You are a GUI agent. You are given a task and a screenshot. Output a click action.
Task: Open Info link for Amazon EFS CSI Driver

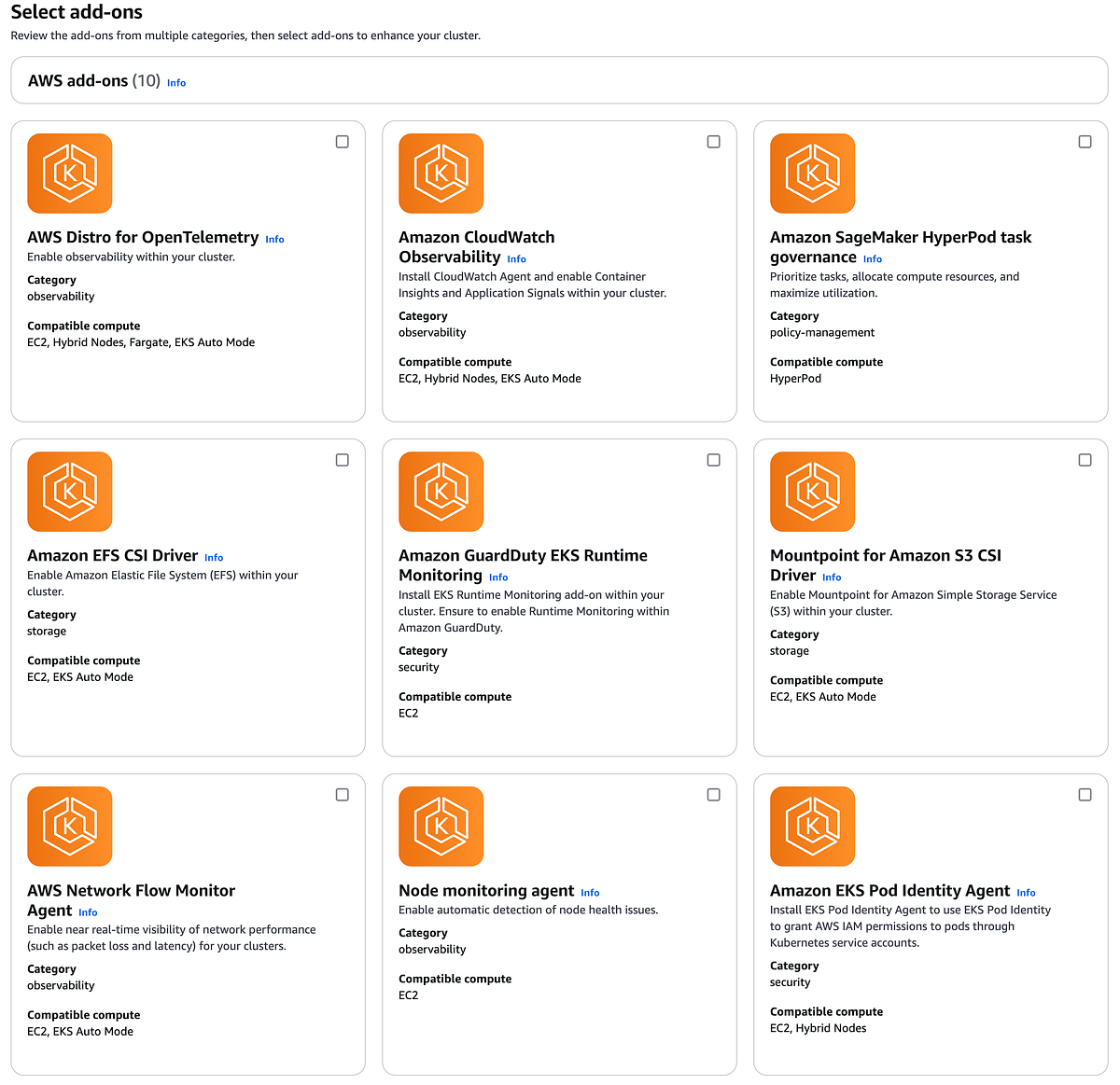coord(214,558)
